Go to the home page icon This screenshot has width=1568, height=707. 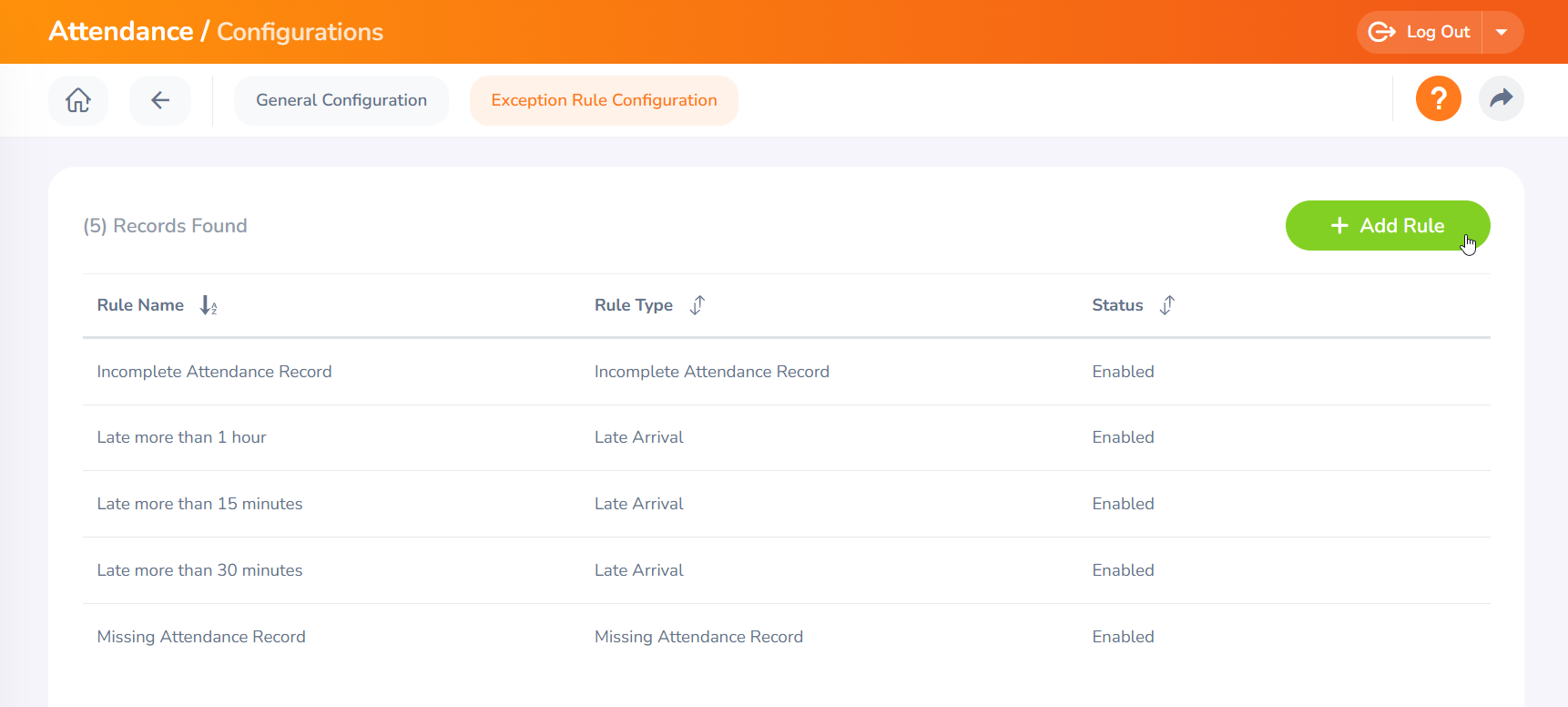[x=78, y=100]
